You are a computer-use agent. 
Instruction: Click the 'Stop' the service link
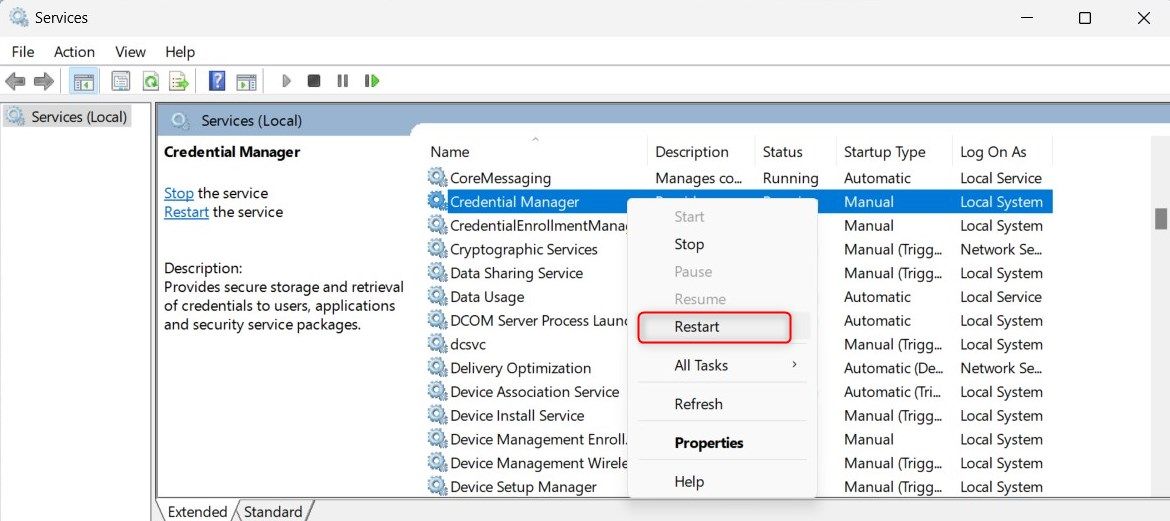pyautogui.click(x=179, y=193)
